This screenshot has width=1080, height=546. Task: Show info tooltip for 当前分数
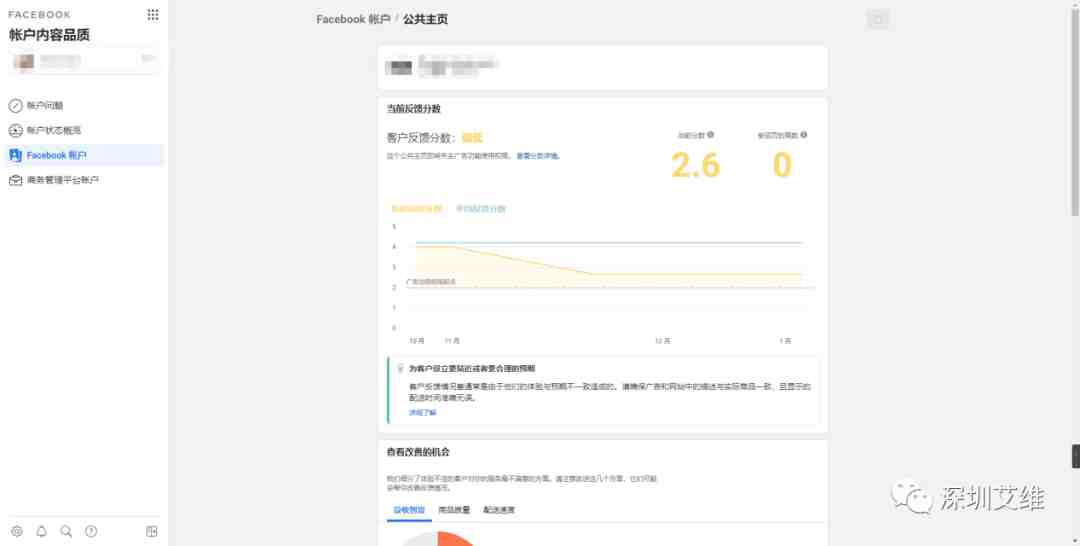710,135
